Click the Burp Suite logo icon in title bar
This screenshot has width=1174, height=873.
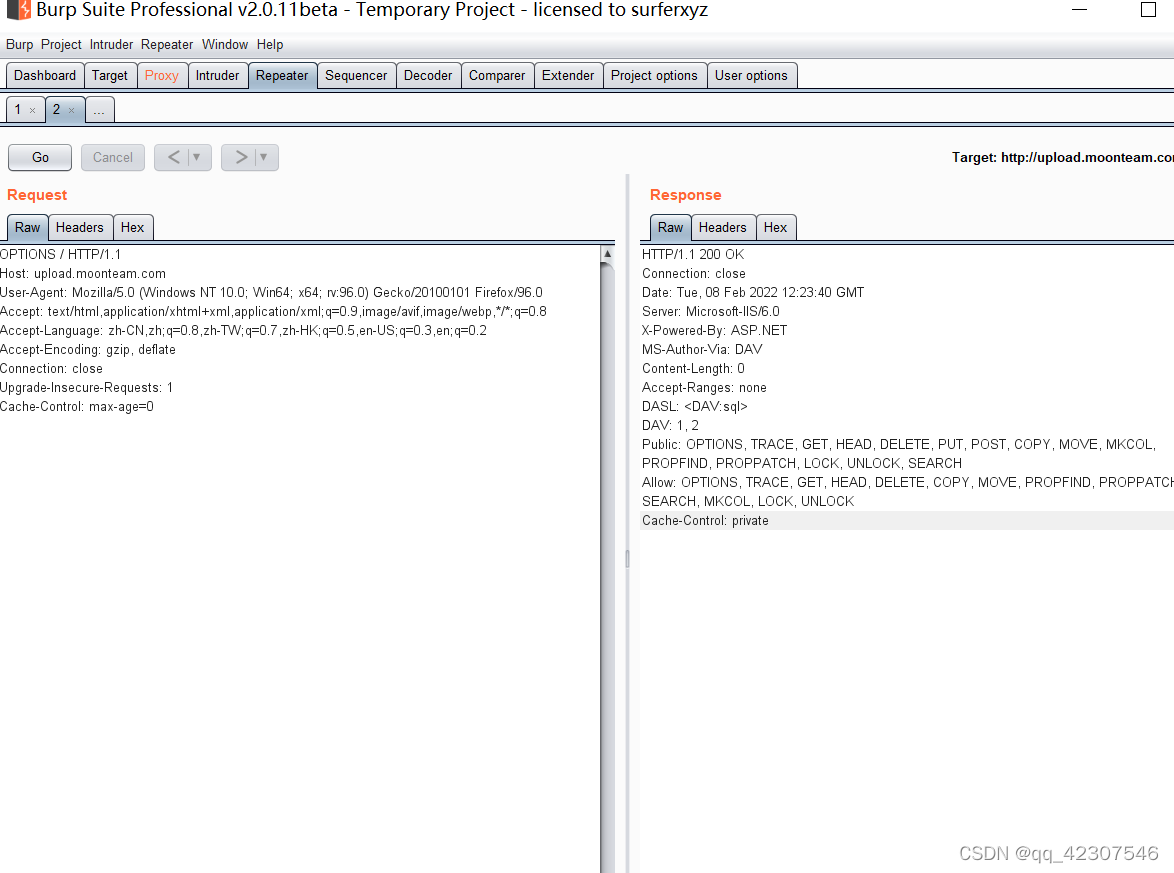[19, 10]
